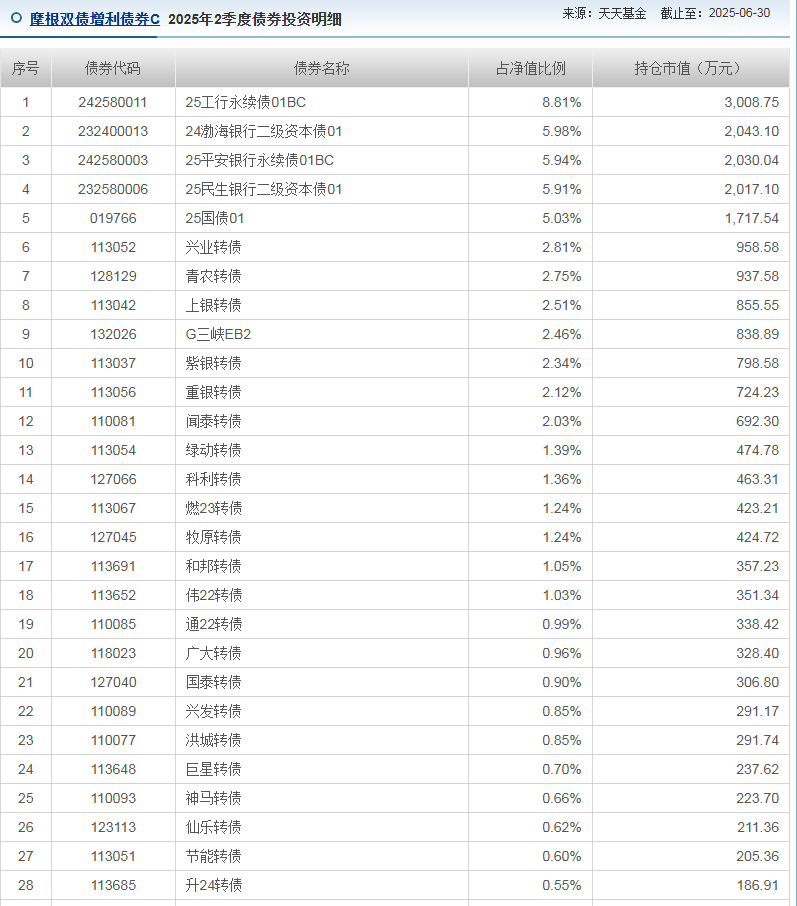Select bond code 127066
Screen dimensions: 797x906
point(113,479)
